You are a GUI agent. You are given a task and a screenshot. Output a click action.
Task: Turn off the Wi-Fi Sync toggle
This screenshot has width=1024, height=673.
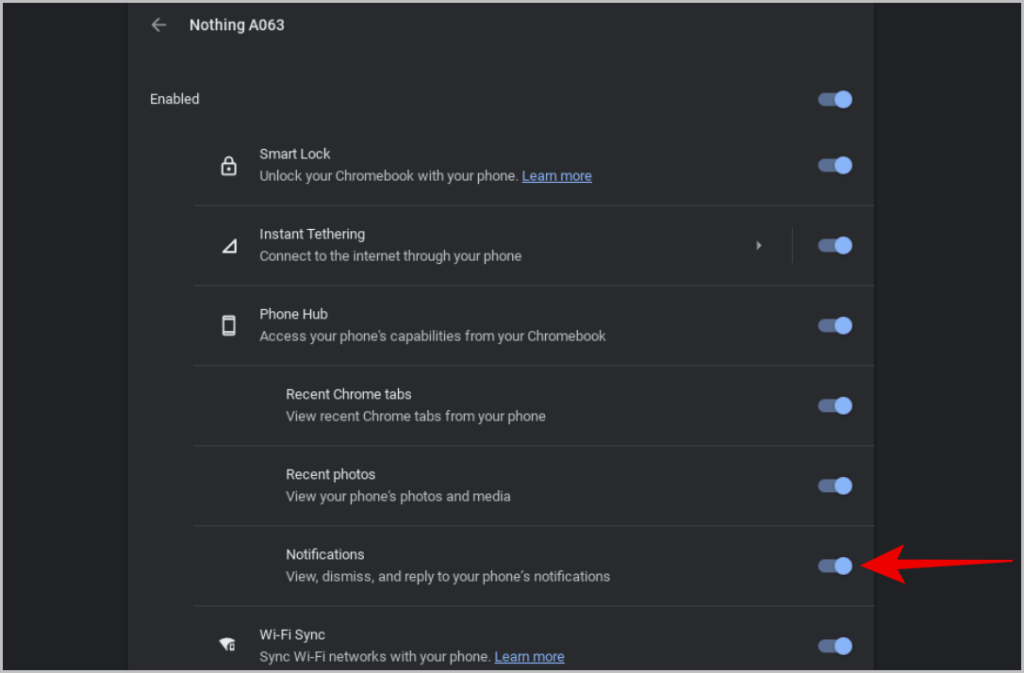[835, 646]
